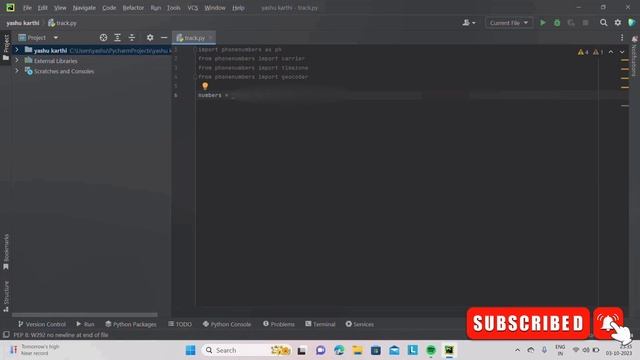
Task: Open editor tab options three-dots menu
Action: pos(622,38)
